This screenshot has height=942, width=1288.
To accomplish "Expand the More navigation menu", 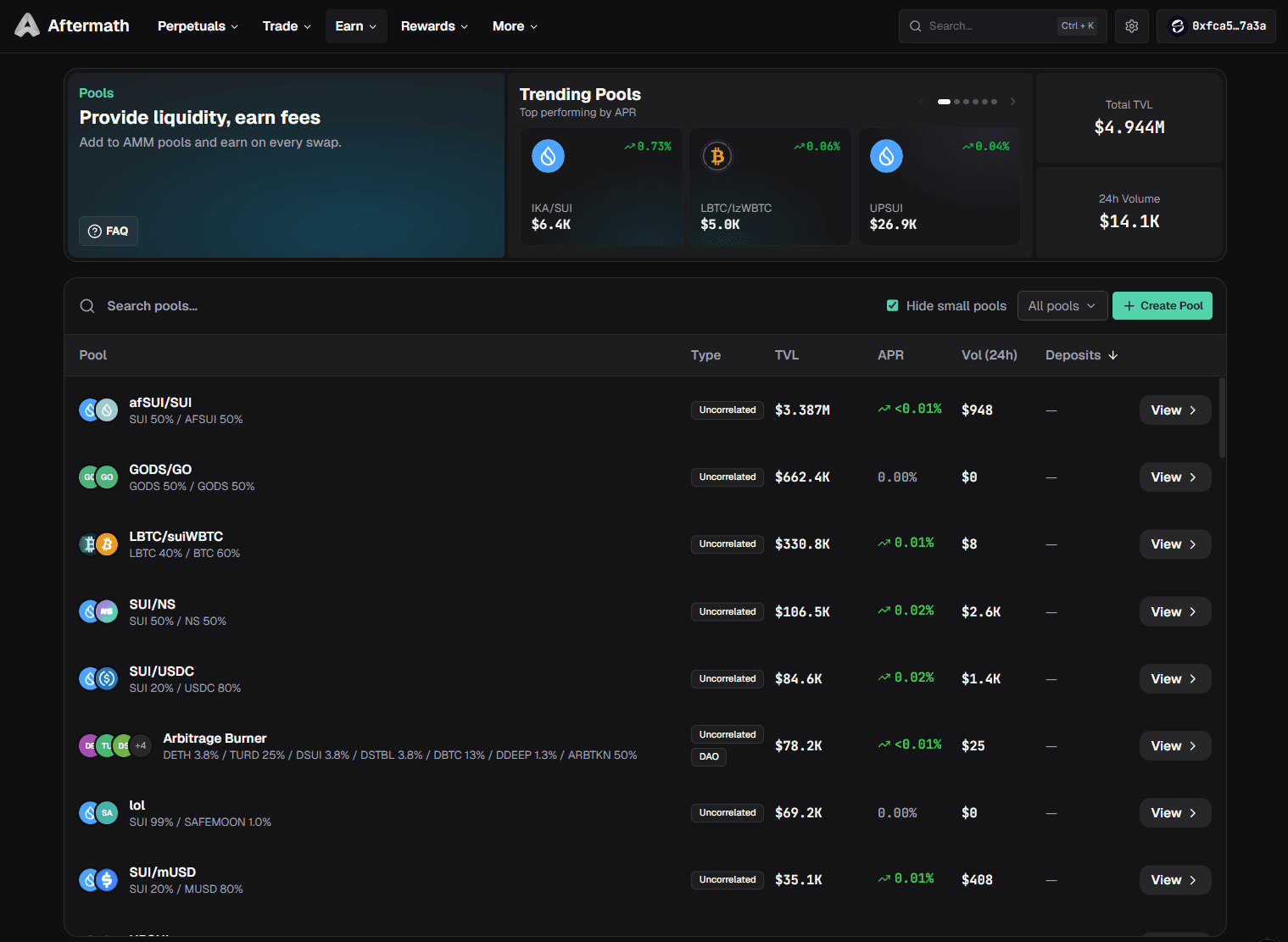I will [515, 26].
